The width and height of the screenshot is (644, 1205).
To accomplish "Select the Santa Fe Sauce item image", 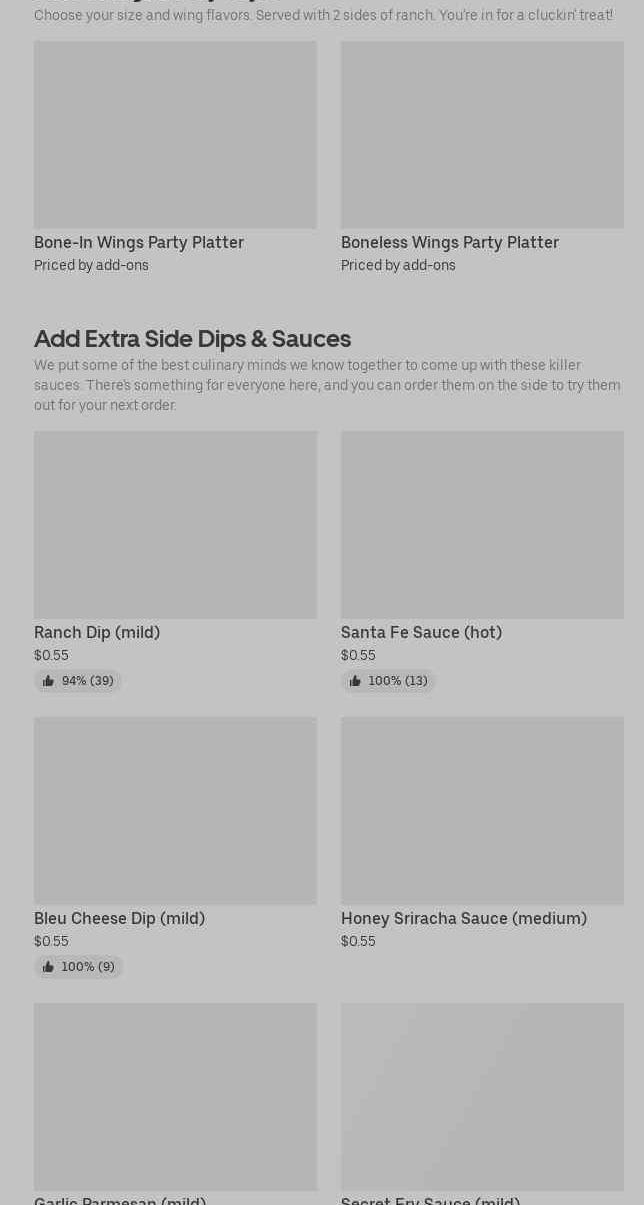I will coord(482,524).
